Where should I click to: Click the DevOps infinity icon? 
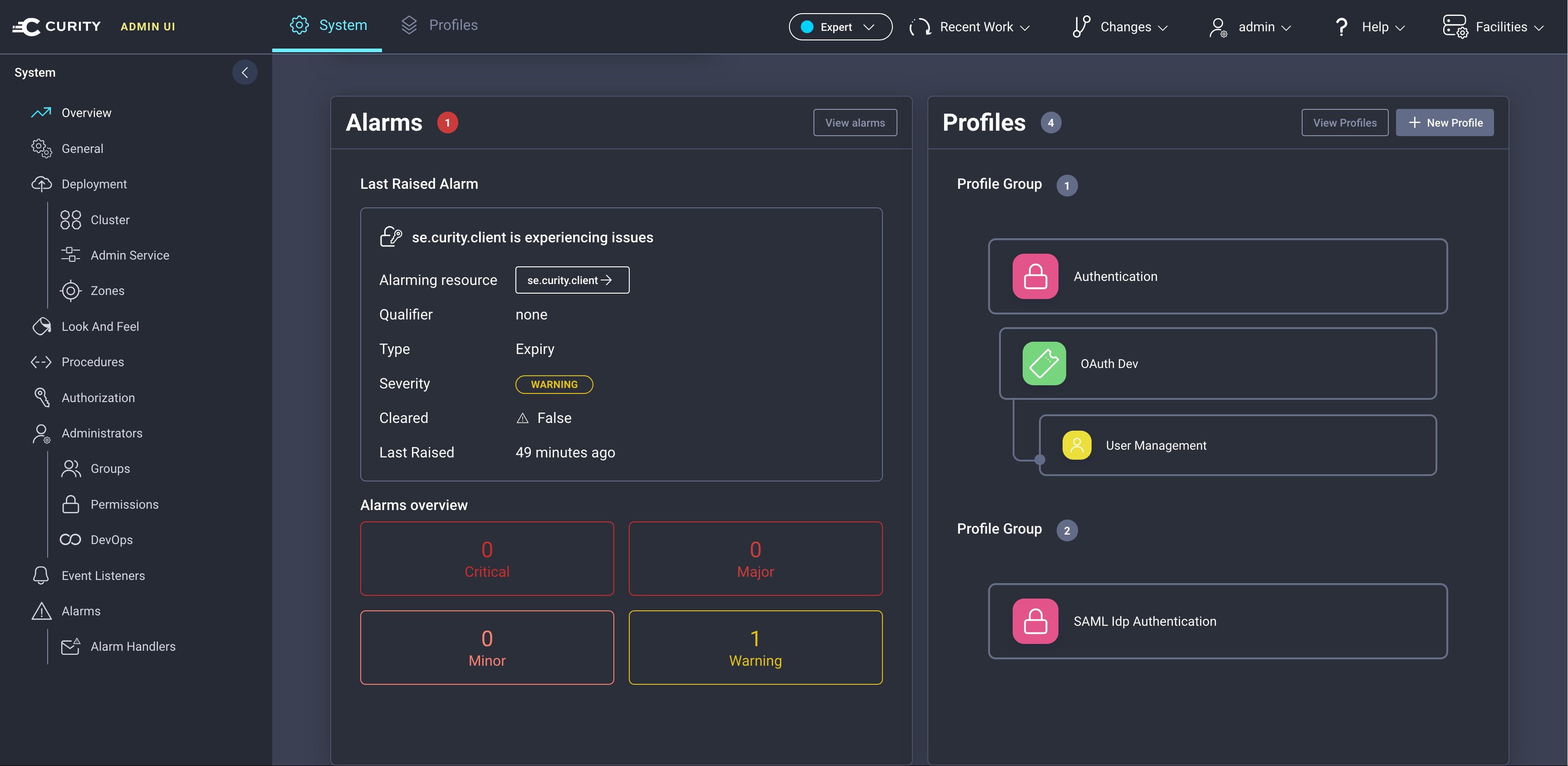pos(71,540)
